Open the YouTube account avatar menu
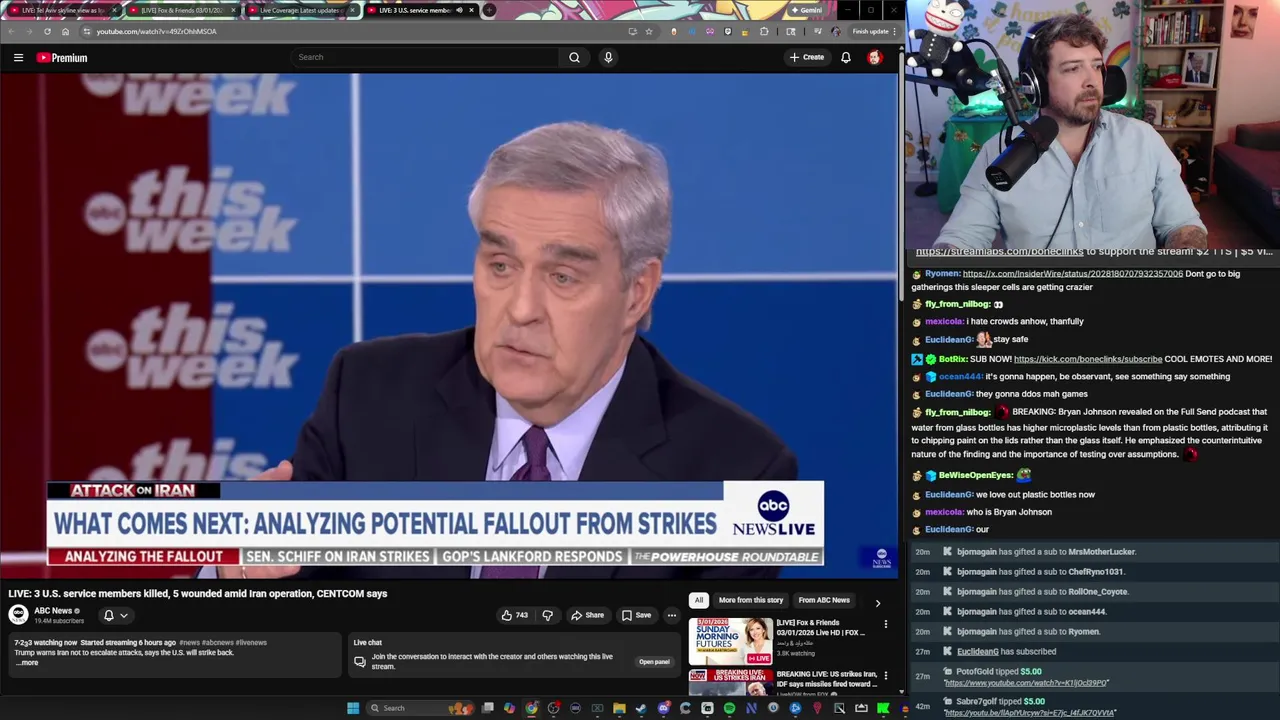 point(875,58)
